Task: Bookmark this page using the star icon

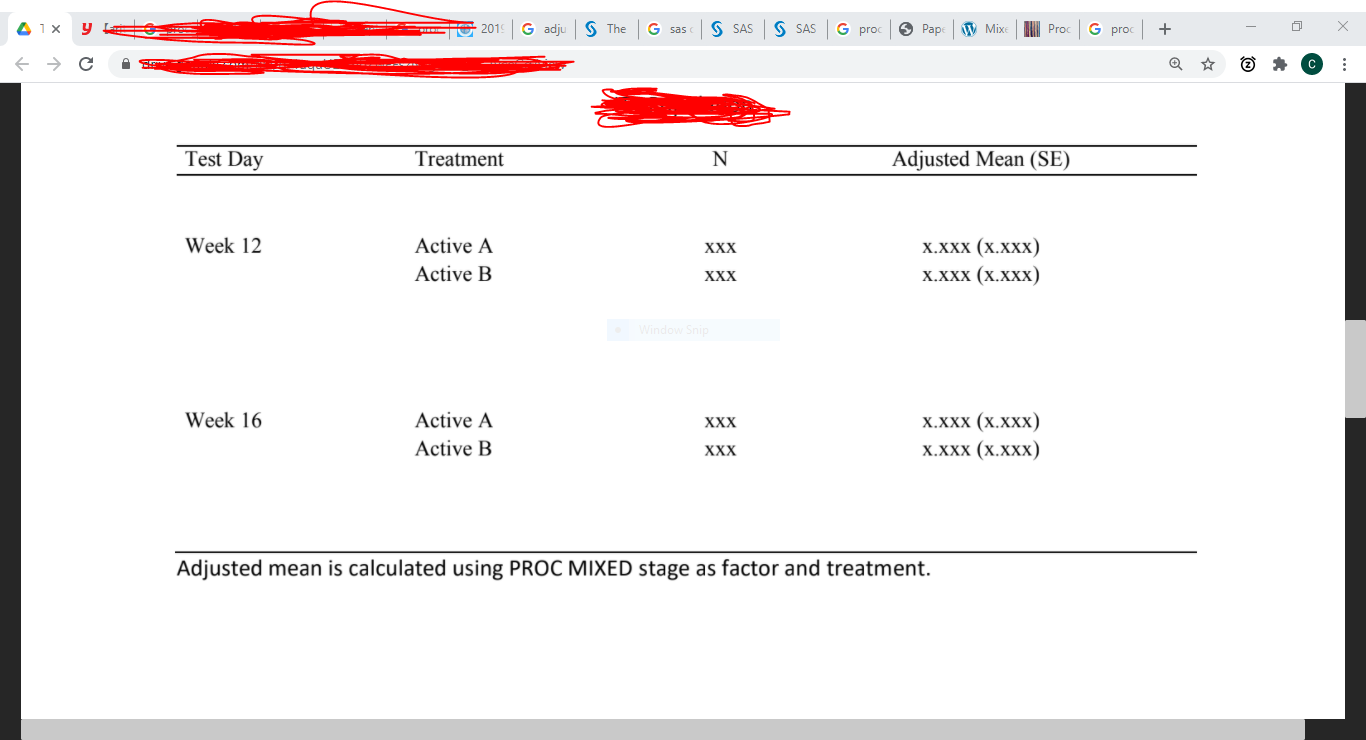Action: [1208, 63]
